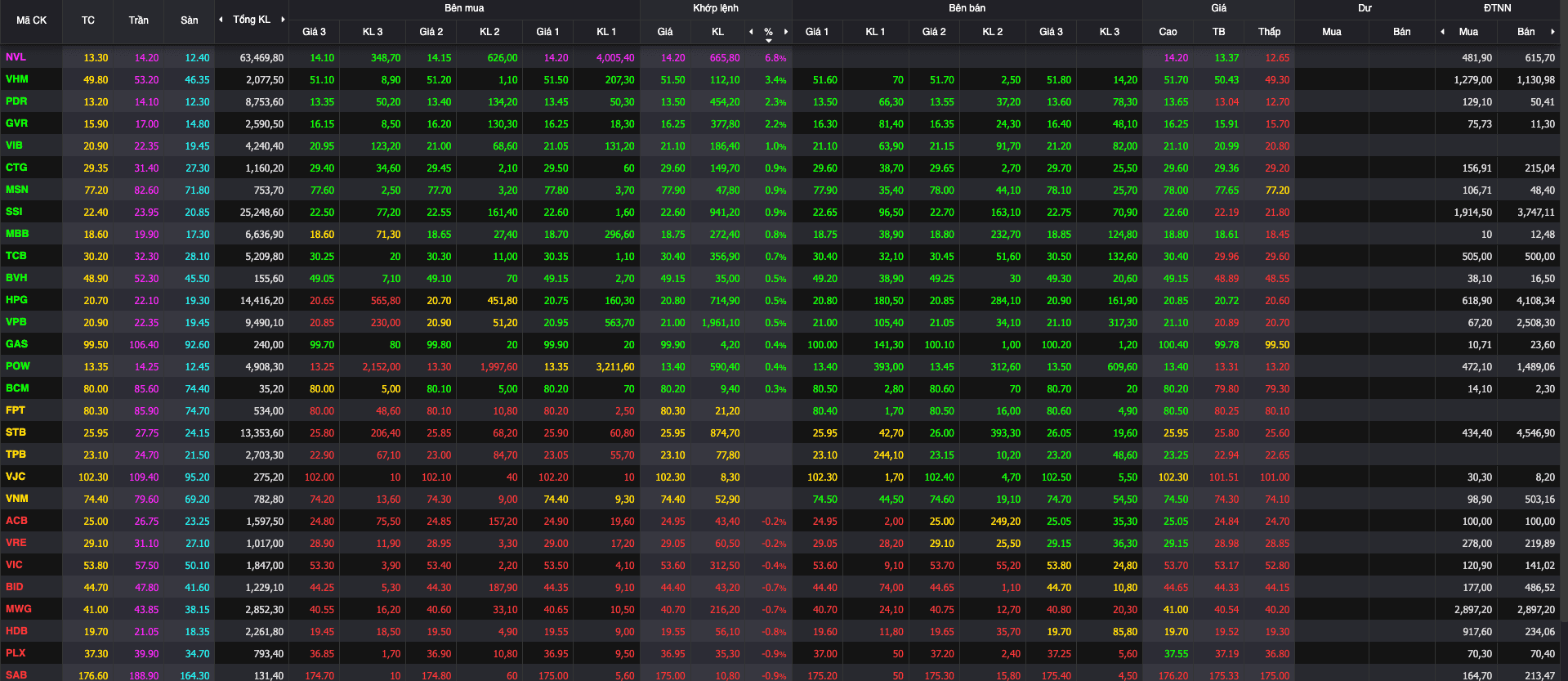The image size is (1568, 681).
Task: Click SSI foreign sell volume 3,747,11
Action: point(1535,213)
